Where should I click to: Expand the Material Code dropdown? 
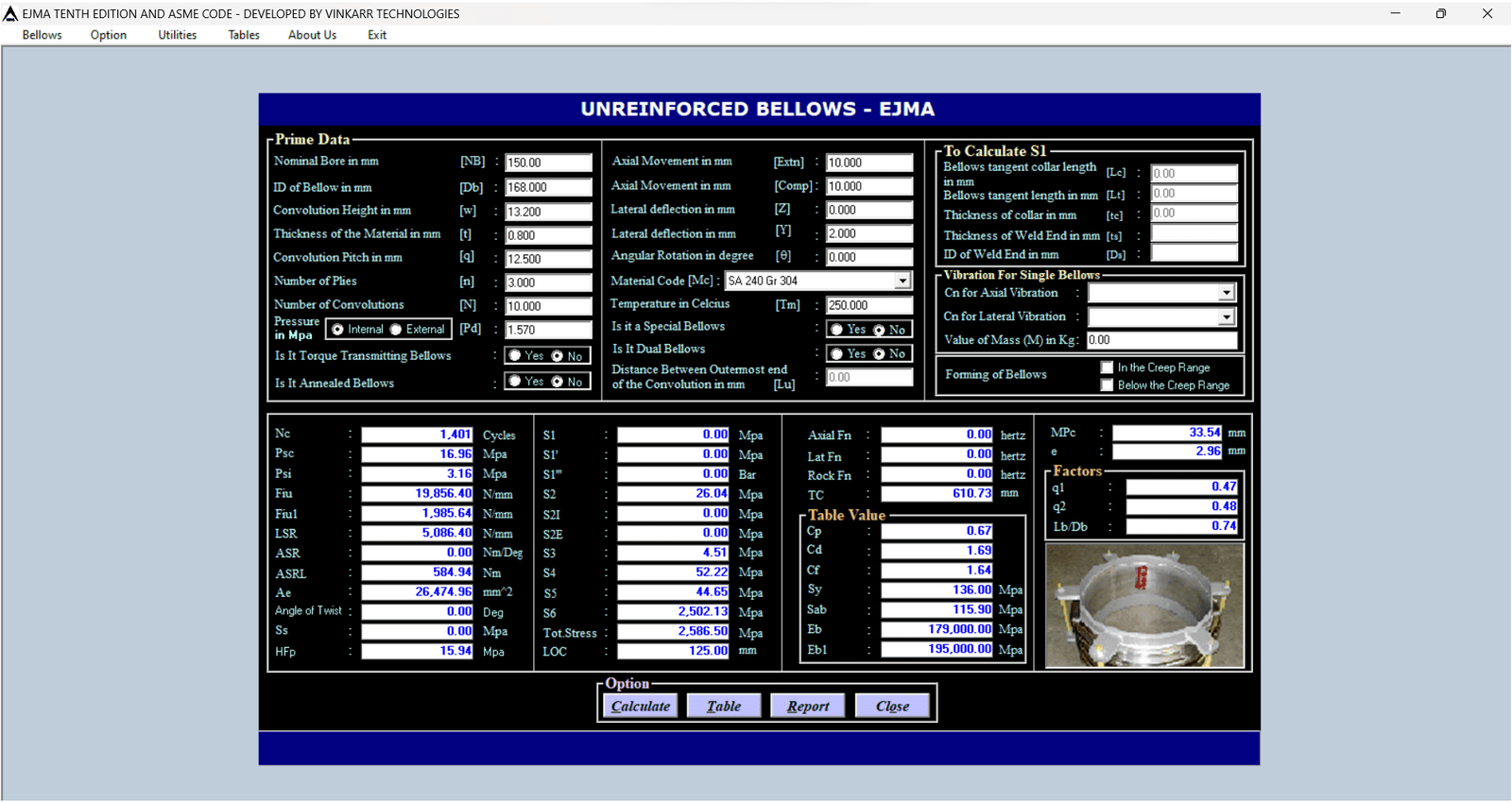point(902,281)
